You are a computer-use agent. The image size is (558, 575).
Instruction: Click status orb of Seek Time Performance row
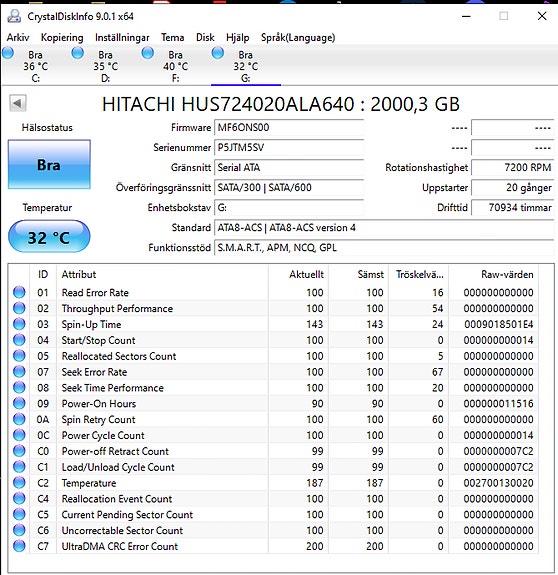[x=19, y=387]
